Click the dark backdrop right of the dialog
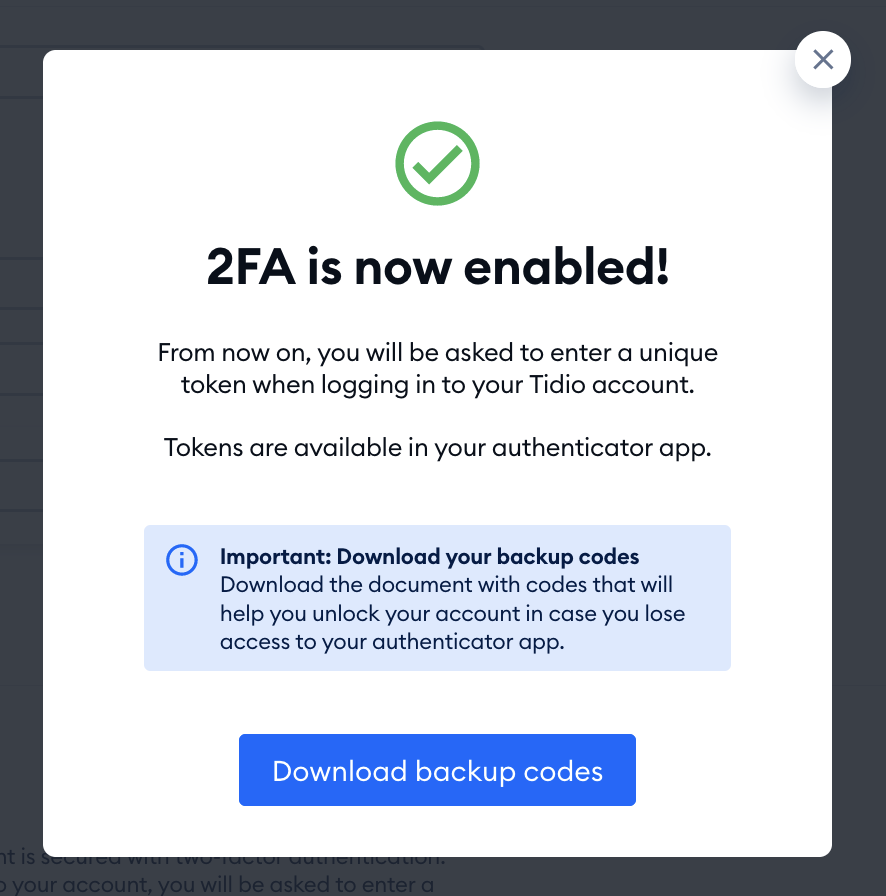 (859, 457)
